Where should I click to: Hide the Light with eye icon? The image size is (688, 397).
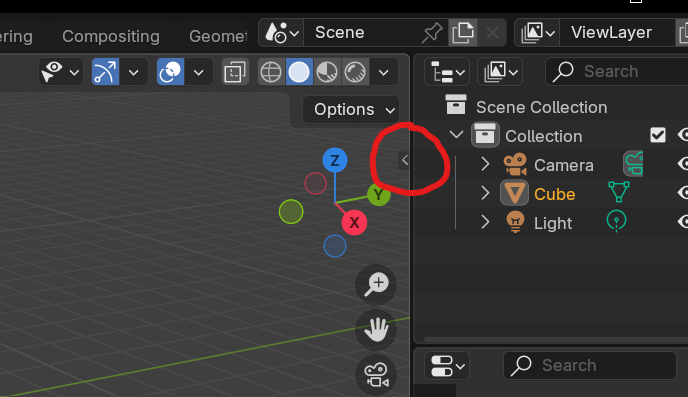pyautogui.click(x=683, y=222)
